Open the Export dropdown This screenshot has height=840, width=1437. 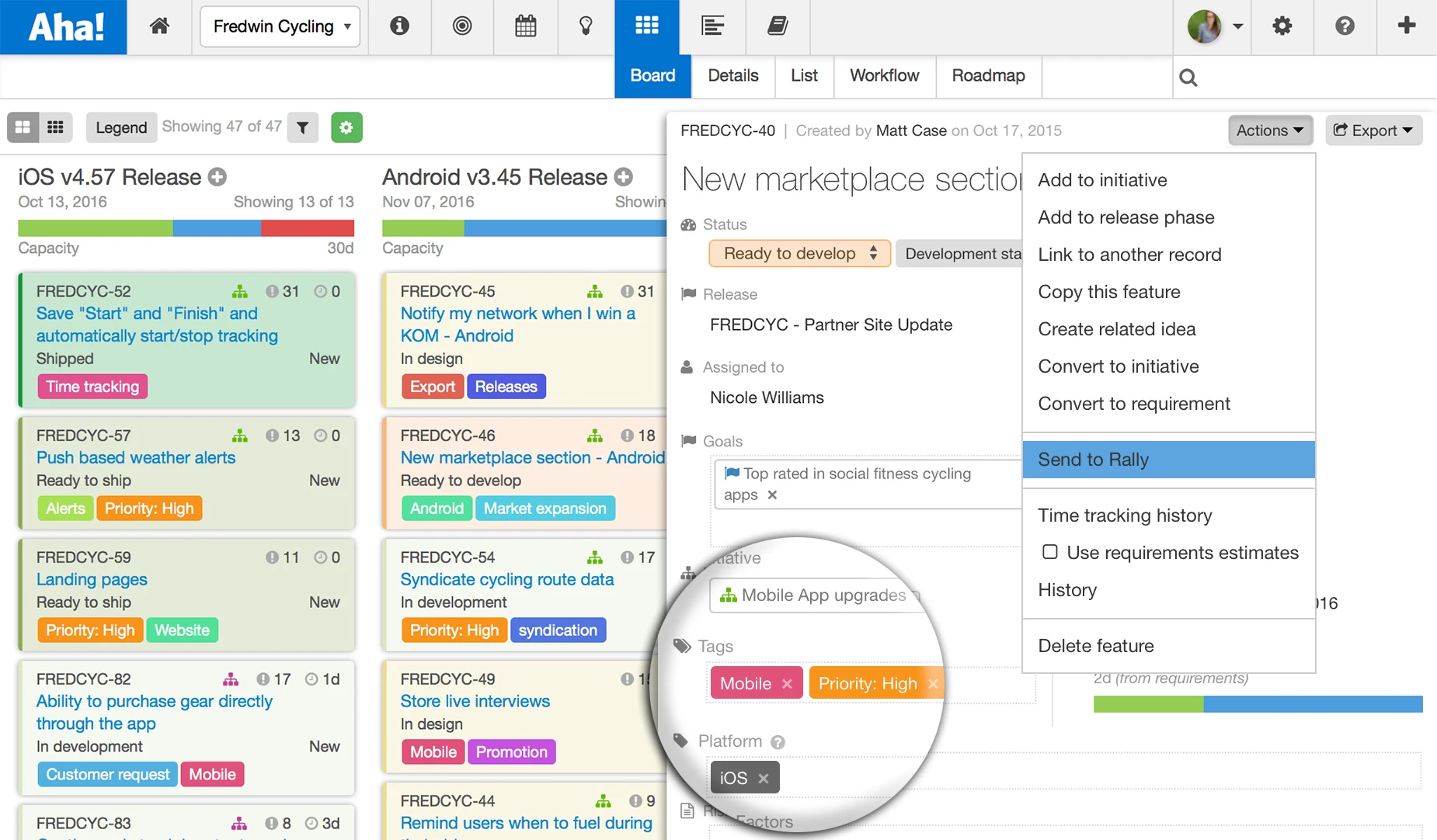coord(1373,130)
